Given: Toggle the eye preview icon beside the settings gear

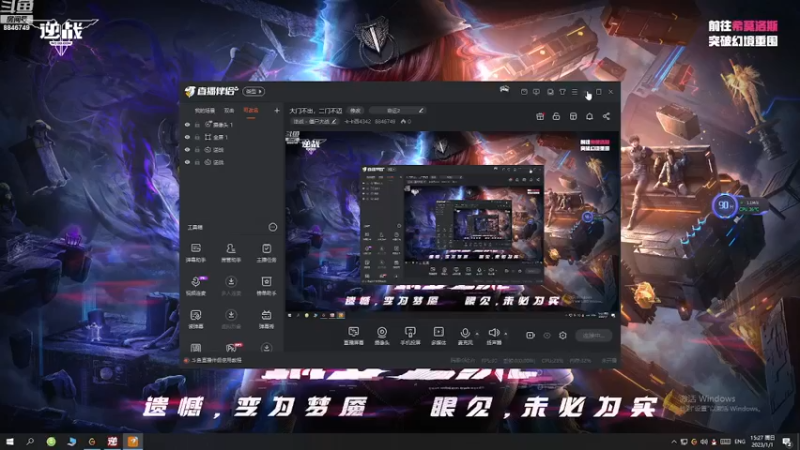Looking at the screenshot, I should (547, 335).
